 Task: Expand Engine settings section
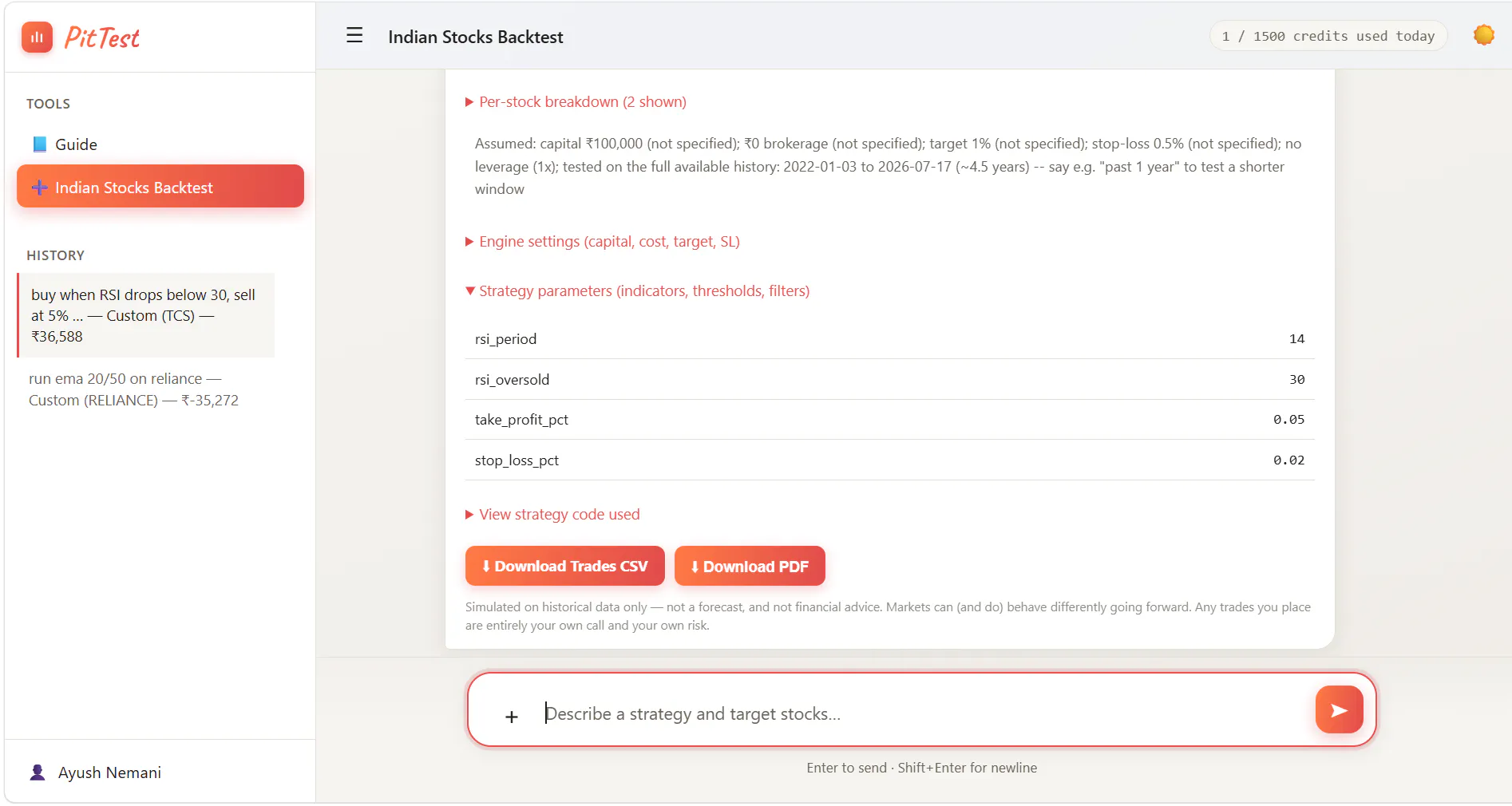pyautogui.click(x=603, y=242)
